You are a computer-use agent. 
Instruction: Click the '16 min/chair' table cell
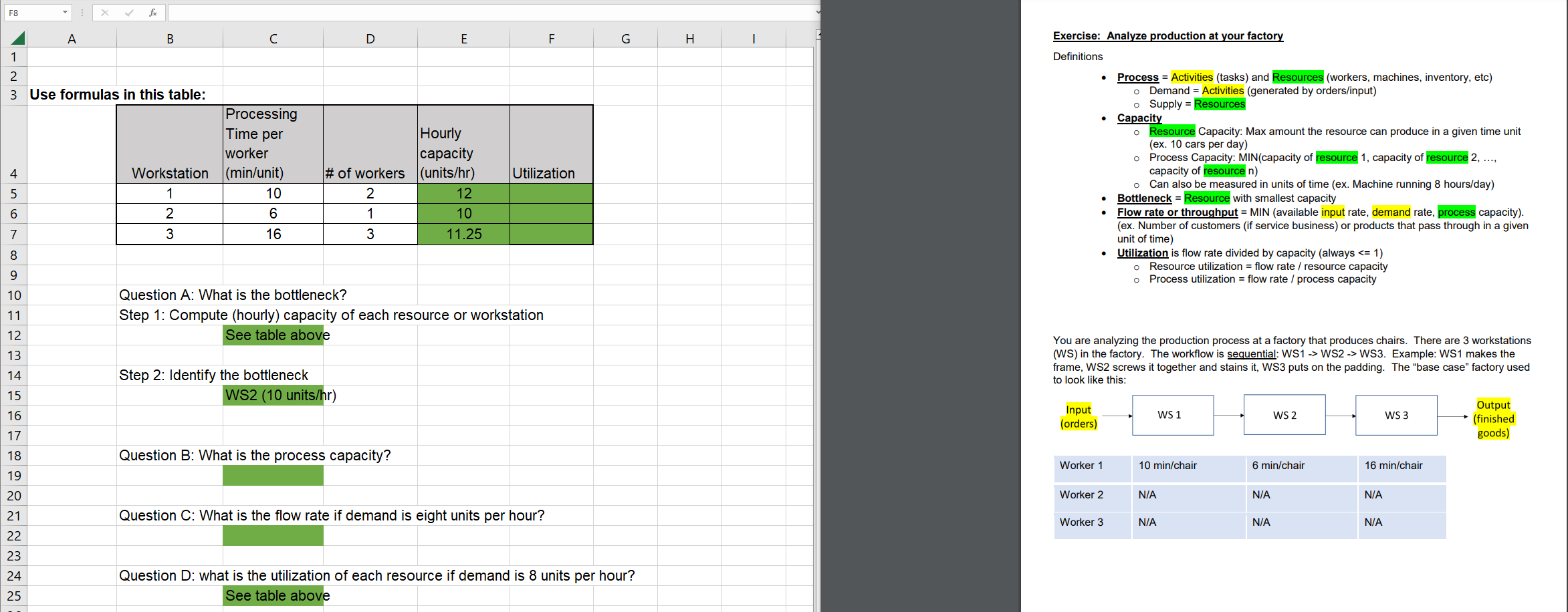(1402, 468)
